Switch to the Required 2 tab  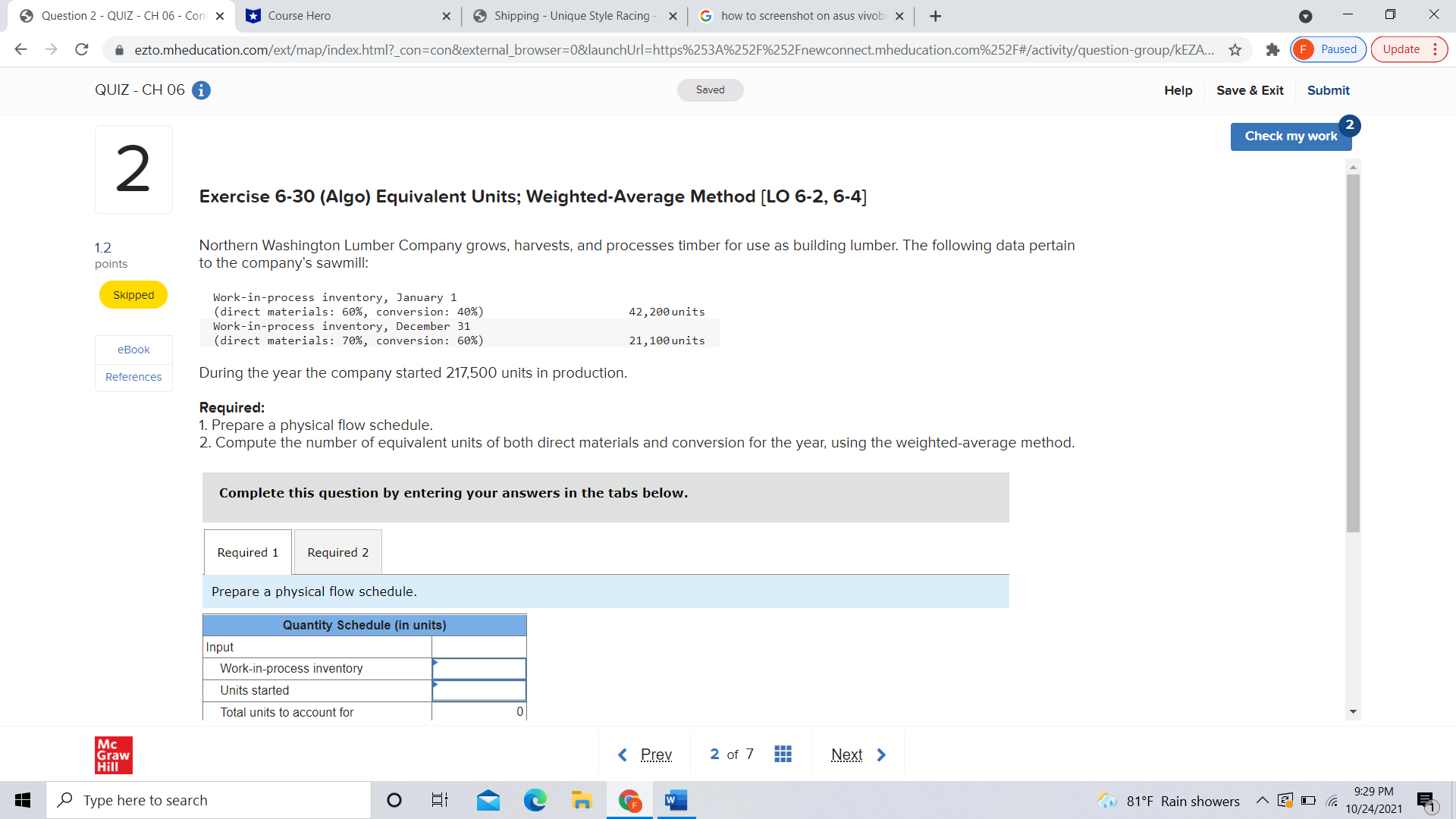pos(337,552)
